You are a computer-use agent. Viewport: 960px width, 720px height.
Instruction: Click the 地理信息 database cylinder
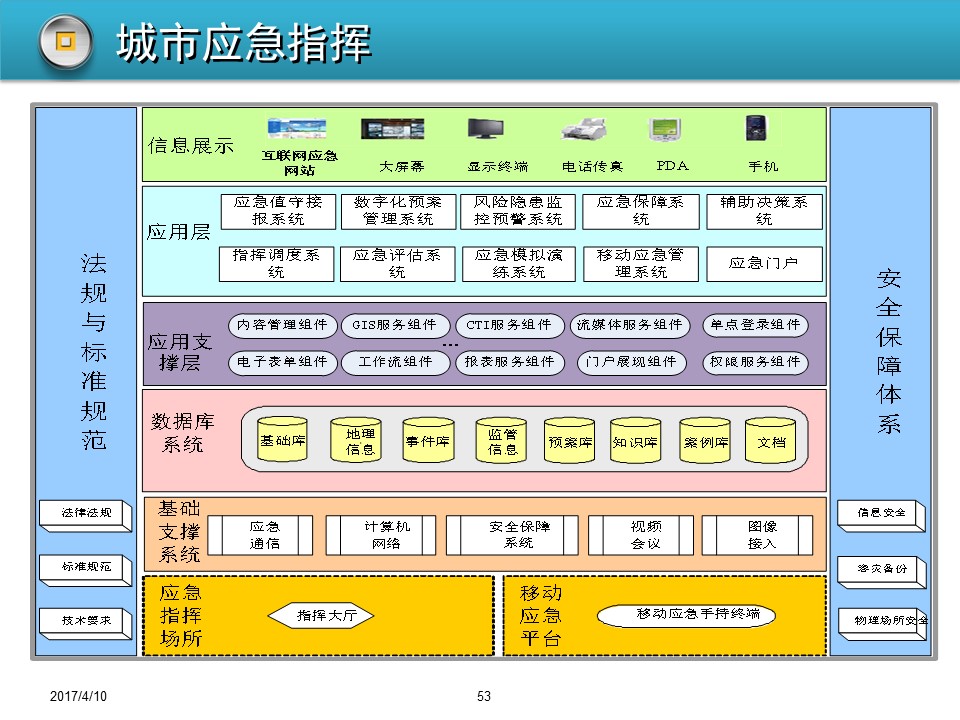click(356, 440)
